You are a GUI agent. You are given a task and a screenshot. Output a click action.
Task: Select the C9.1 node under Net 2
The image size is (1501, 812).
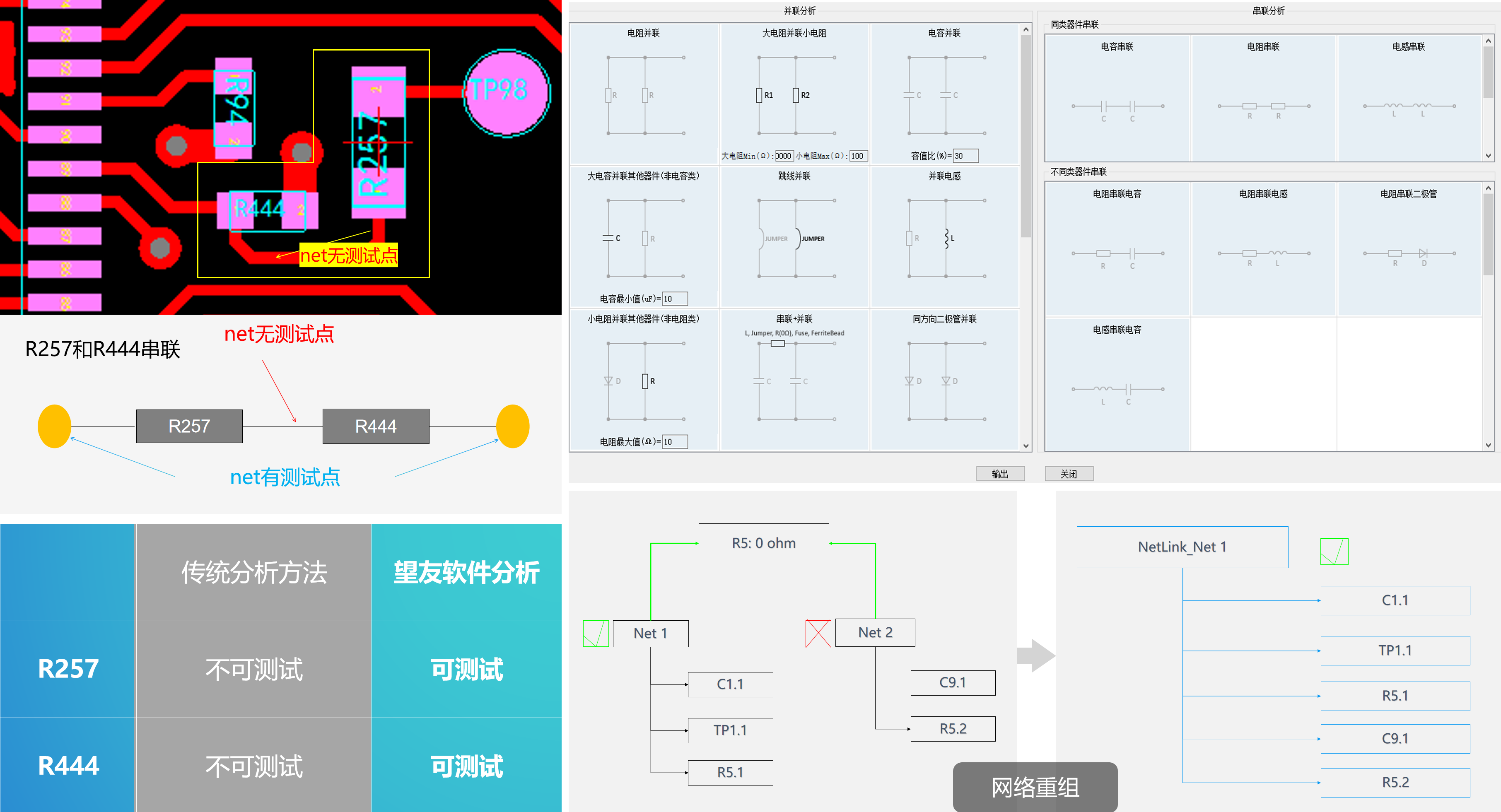click(x=953, y=683)
